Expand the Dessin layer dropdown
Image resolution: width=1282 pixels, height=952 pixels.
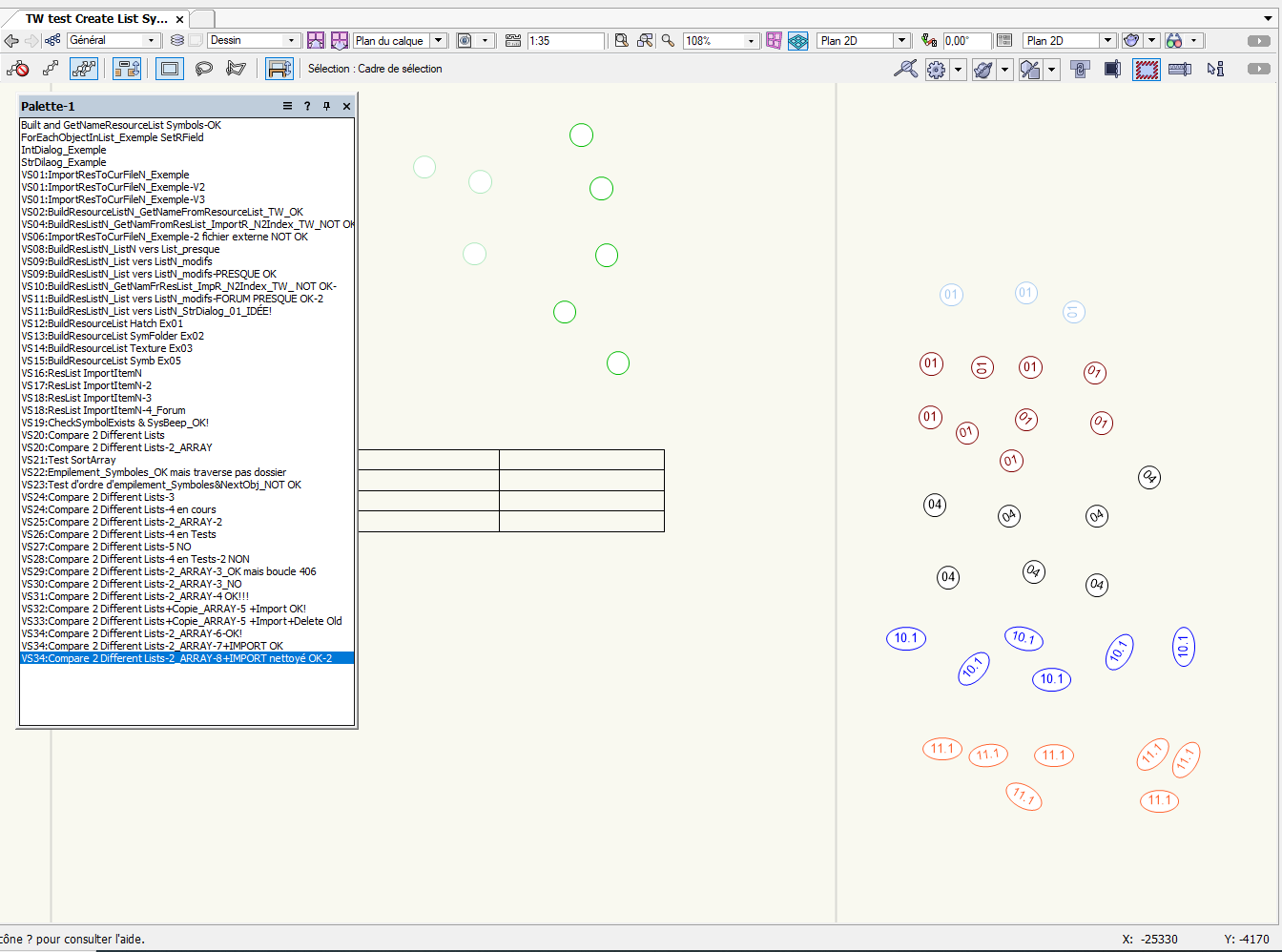291,40
